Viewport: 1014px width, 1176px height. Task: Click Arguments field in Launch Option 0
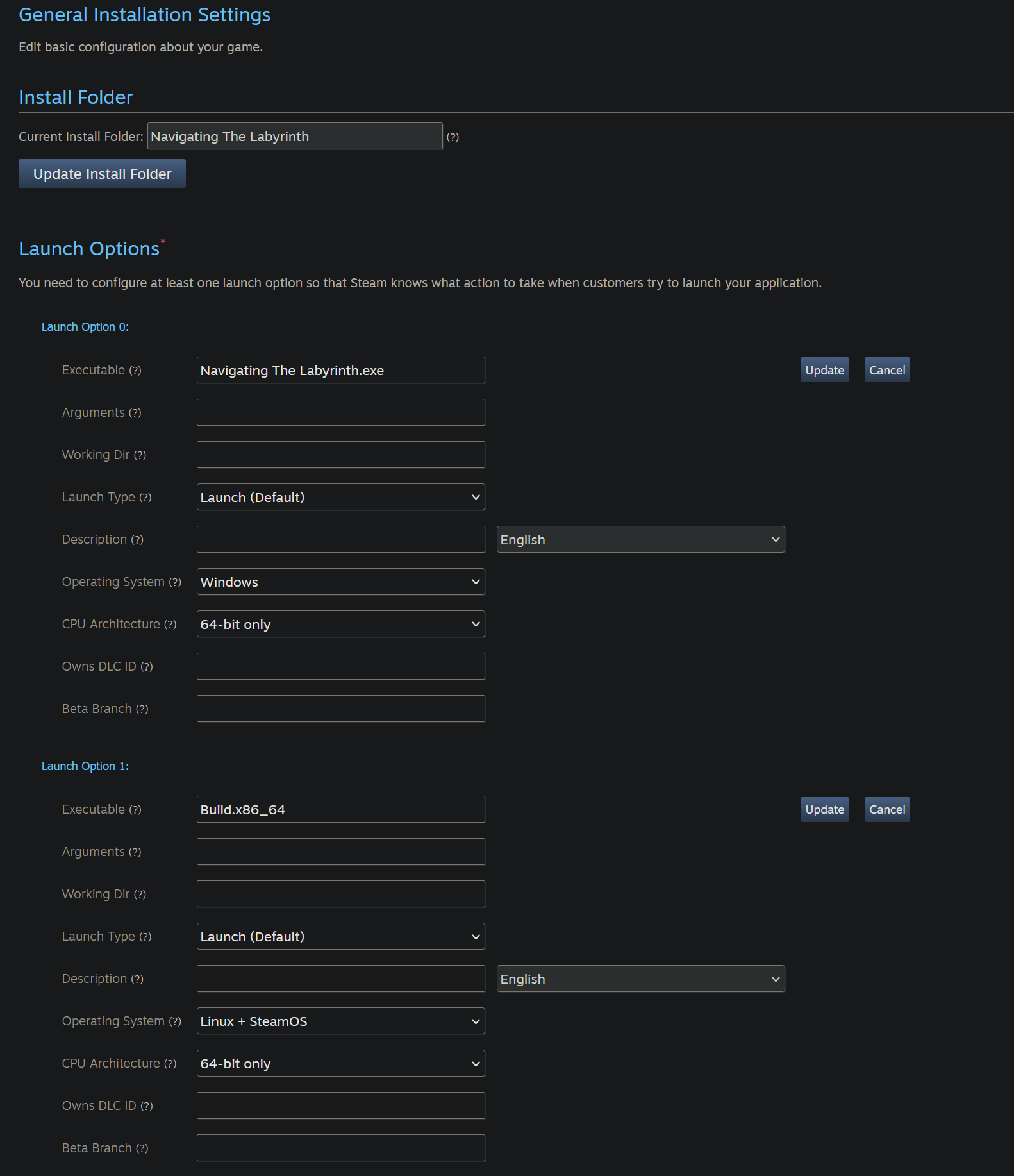(340, 413)
